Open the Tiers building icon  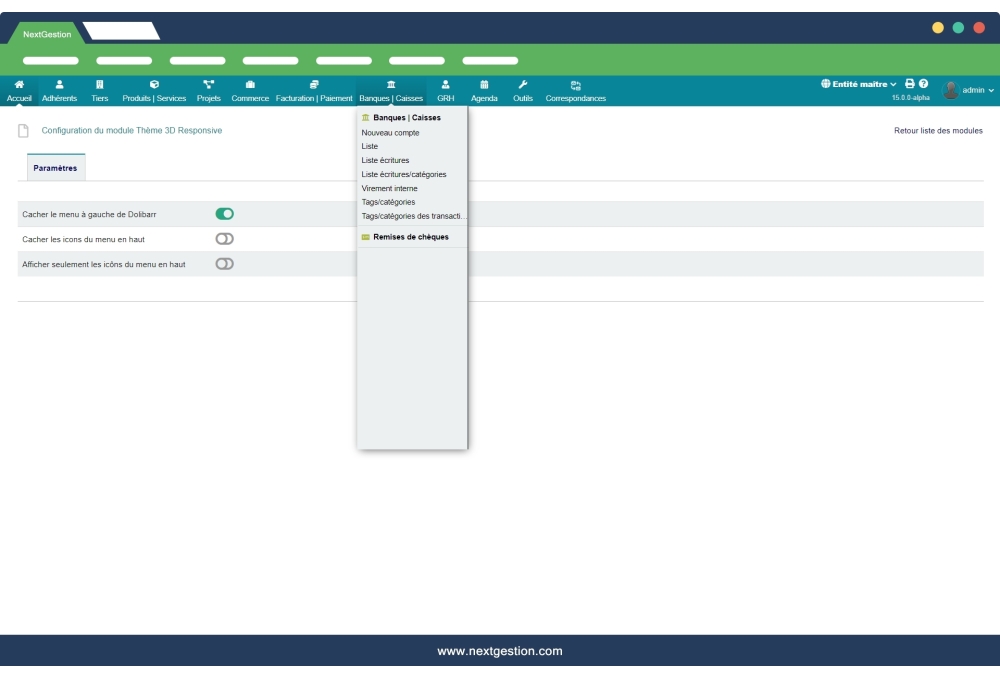pos(99,85)
